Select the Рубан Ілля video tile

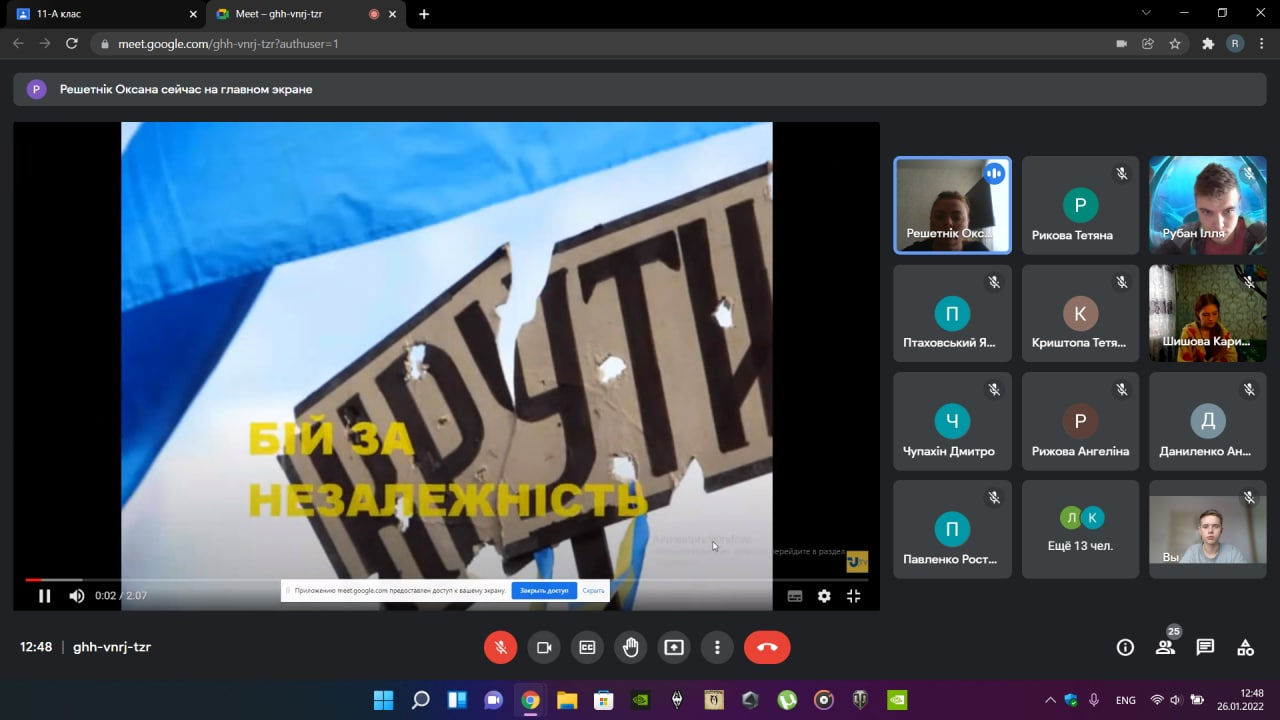click(x=1208, y=205)
